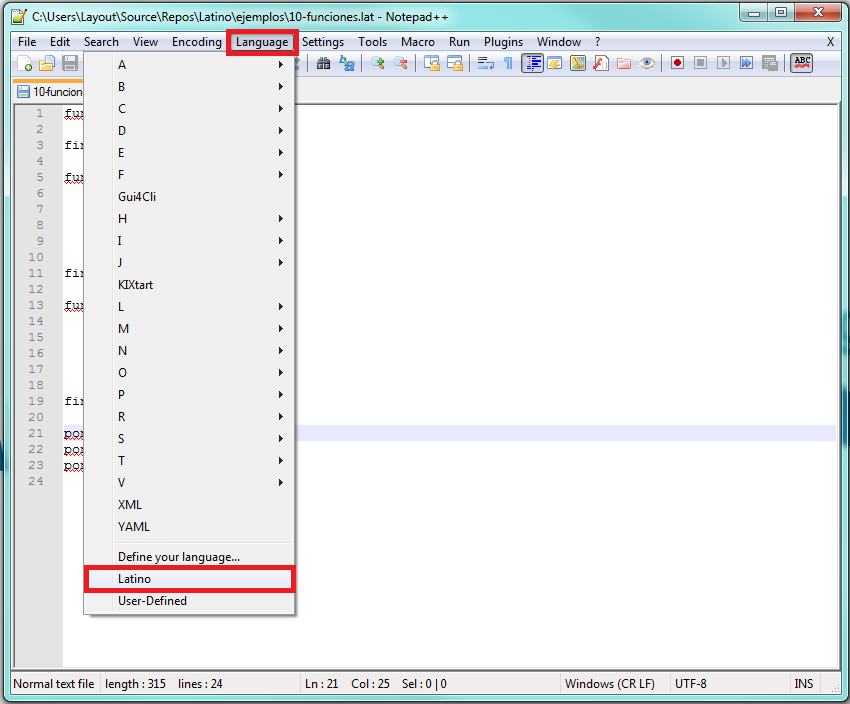Screen dimensions: 850x704
Task: Select the User-Defined language entry
Action: tap(189, 601)
